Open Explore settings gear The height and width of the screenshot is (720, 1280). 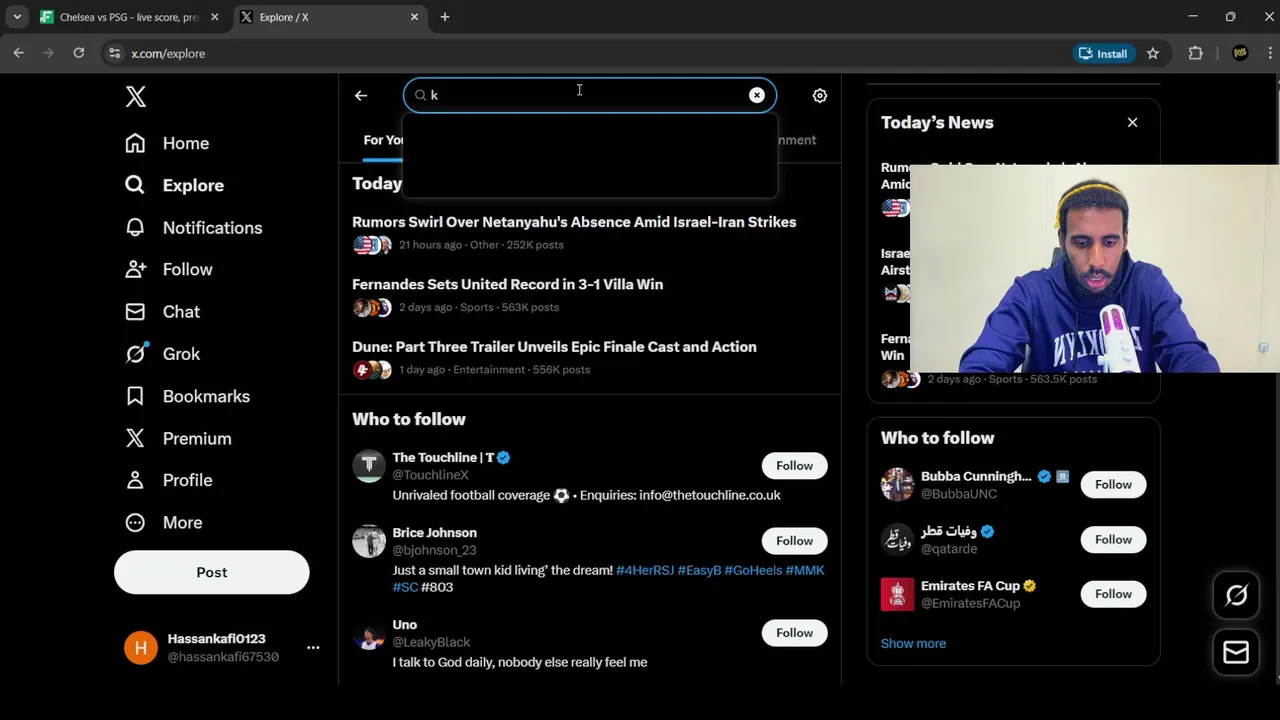pyautogui.click(x=820, y=96)
